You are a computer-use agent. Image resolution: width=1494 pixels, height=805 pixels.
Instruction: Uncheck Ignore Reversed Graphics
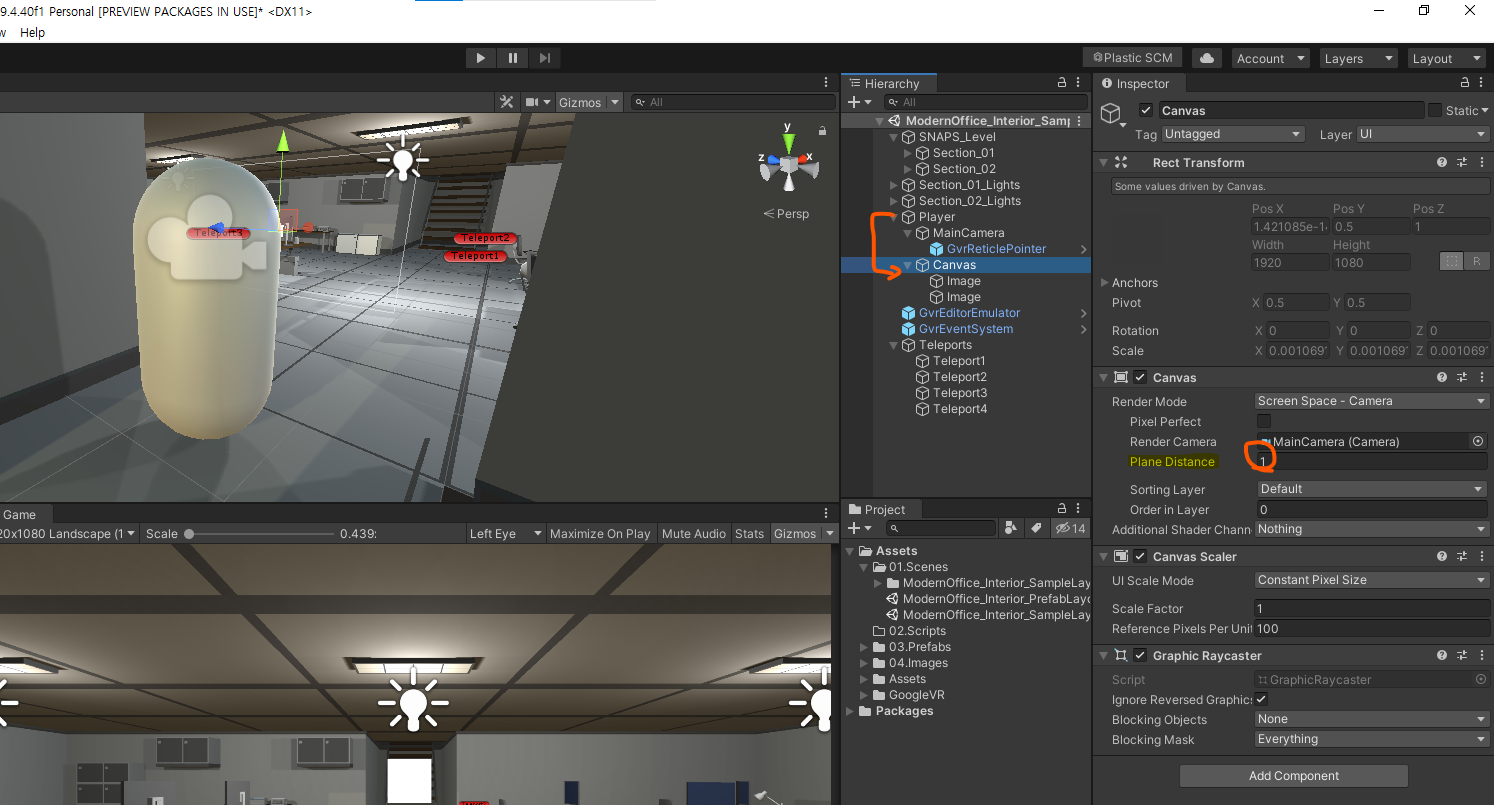(1262, 699)
